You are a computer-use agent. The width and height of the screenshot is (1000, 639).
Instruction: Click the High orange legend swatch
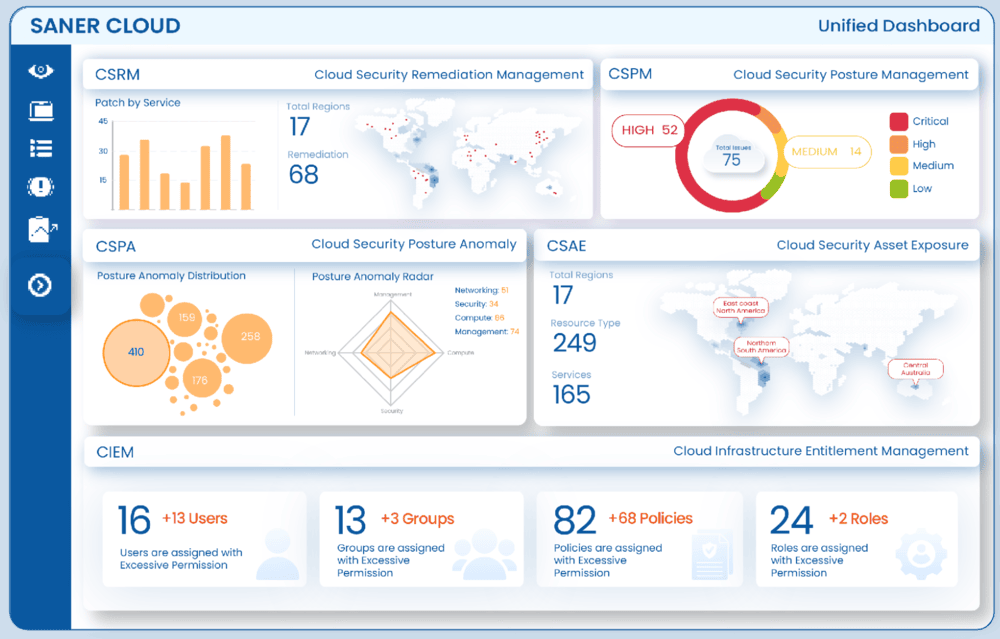tap(899, 144)
